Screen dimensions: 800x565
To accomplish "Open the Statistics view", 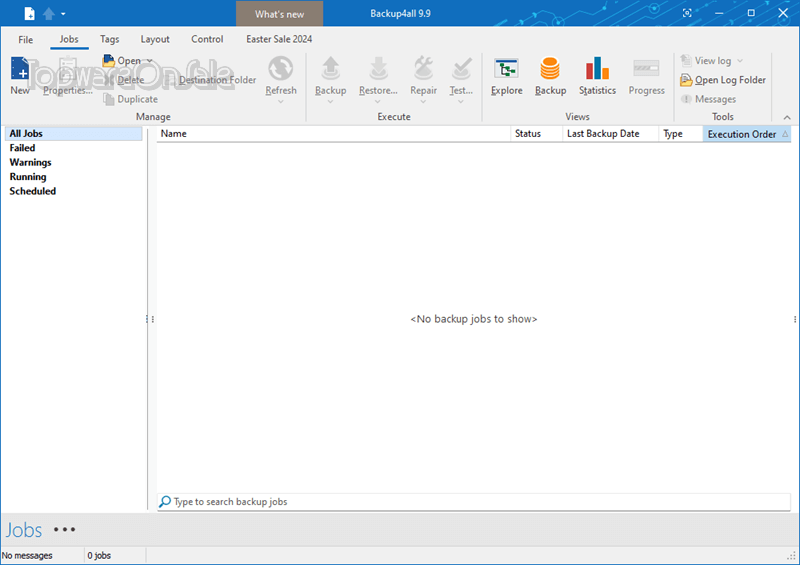I will click(x=597, y=76).
